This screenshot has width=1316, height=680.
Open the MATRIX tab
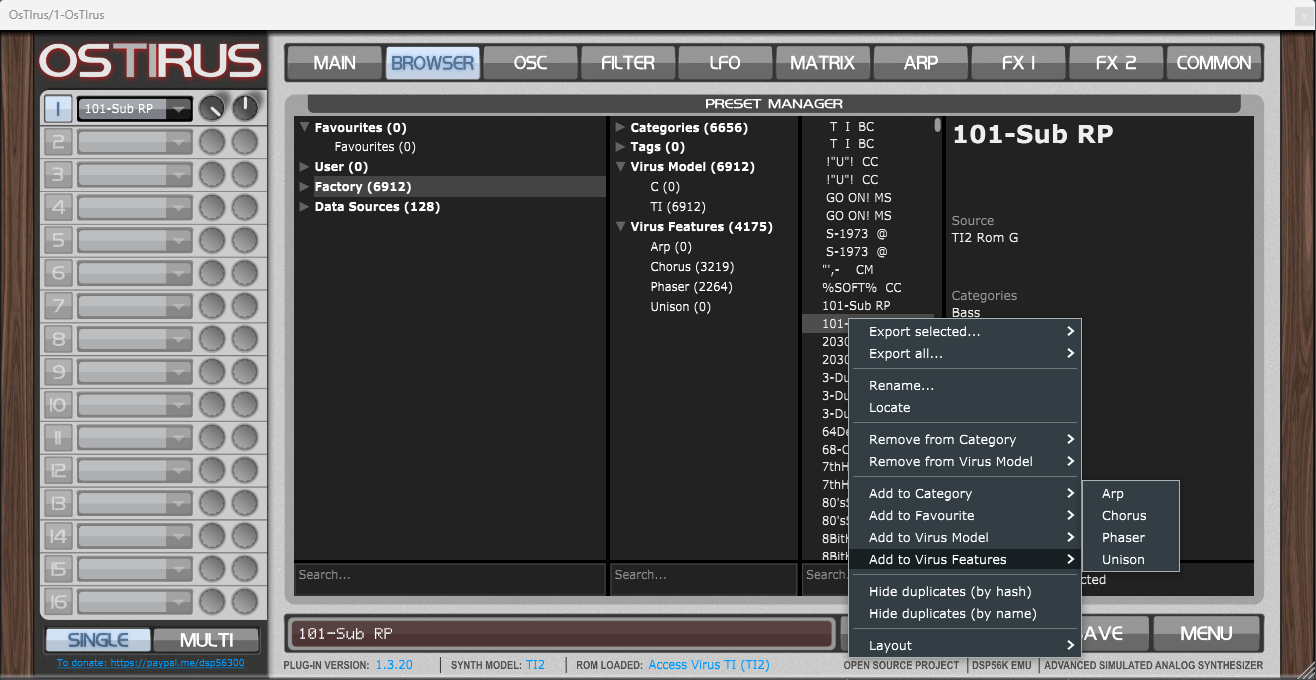click(x=822, y=63)
